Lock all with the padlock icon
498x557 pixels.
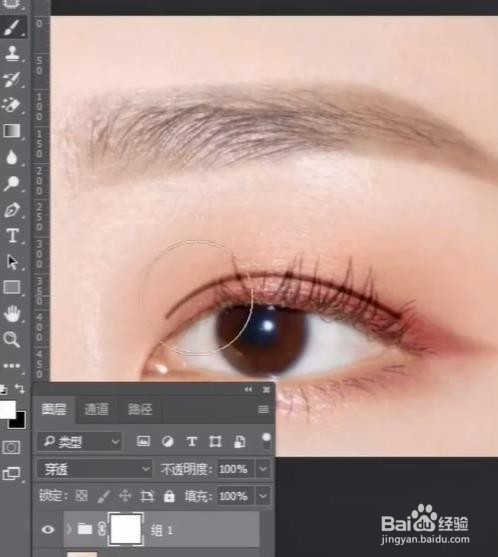pos(169,496)
